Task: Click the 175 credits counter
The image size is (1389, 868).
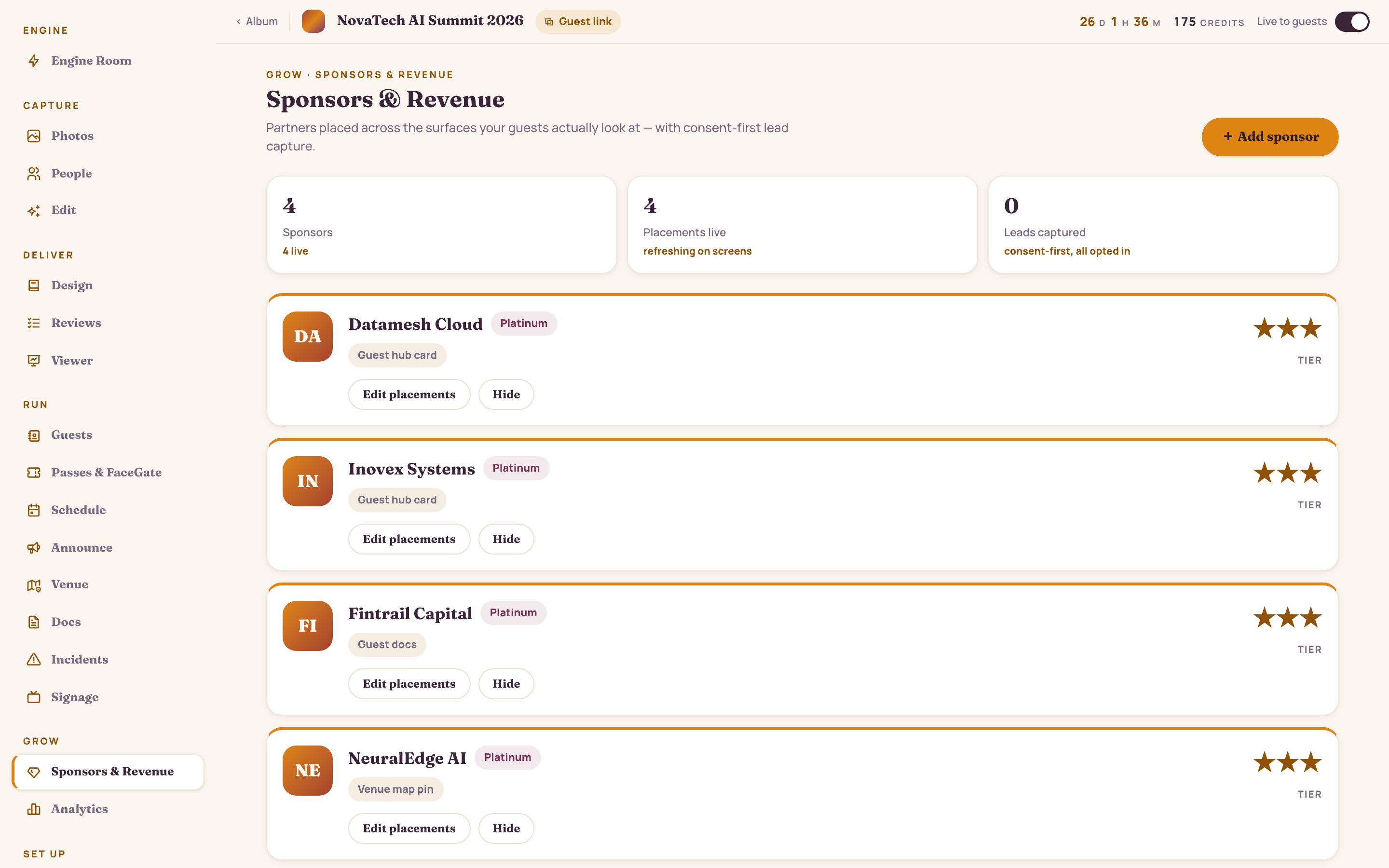Action: pyautogui.click(x=1209, y=22)
